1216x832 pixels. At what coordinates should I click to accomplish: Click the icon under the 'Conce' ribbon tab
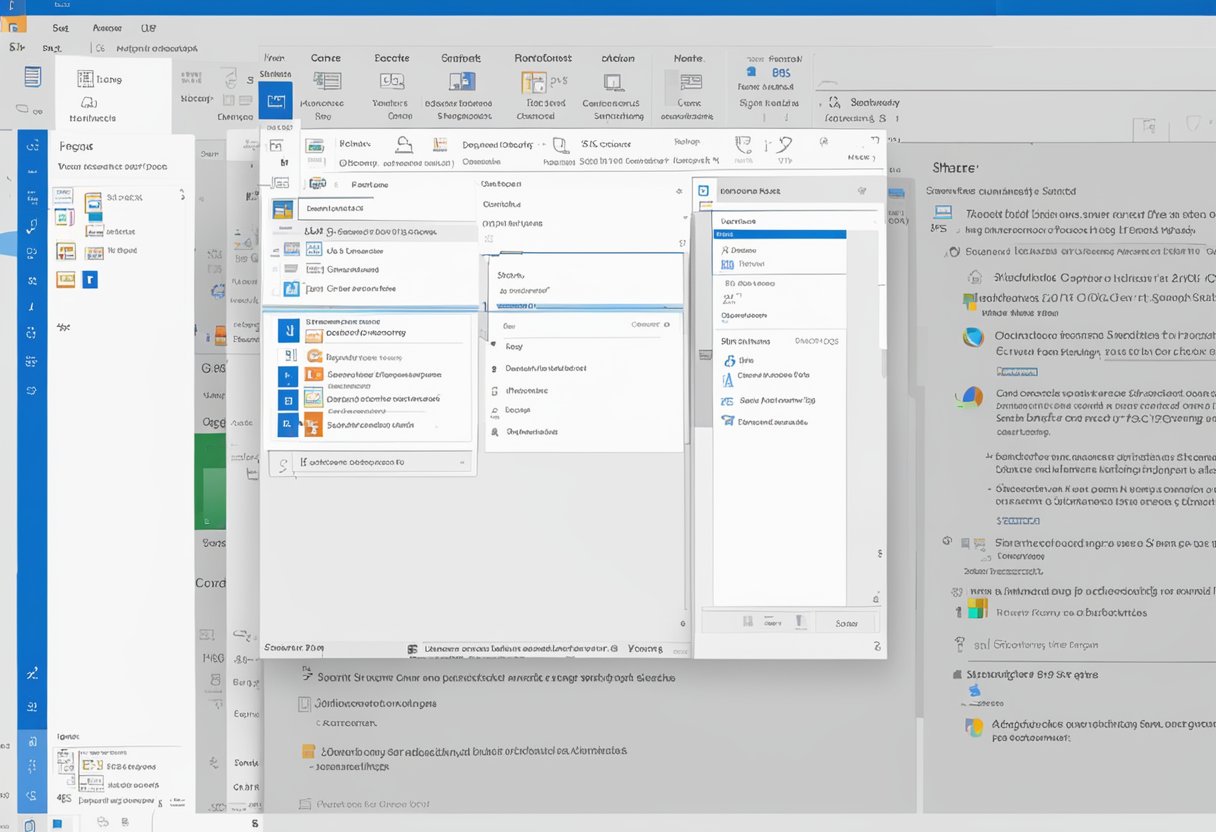(x=326, y=82)
